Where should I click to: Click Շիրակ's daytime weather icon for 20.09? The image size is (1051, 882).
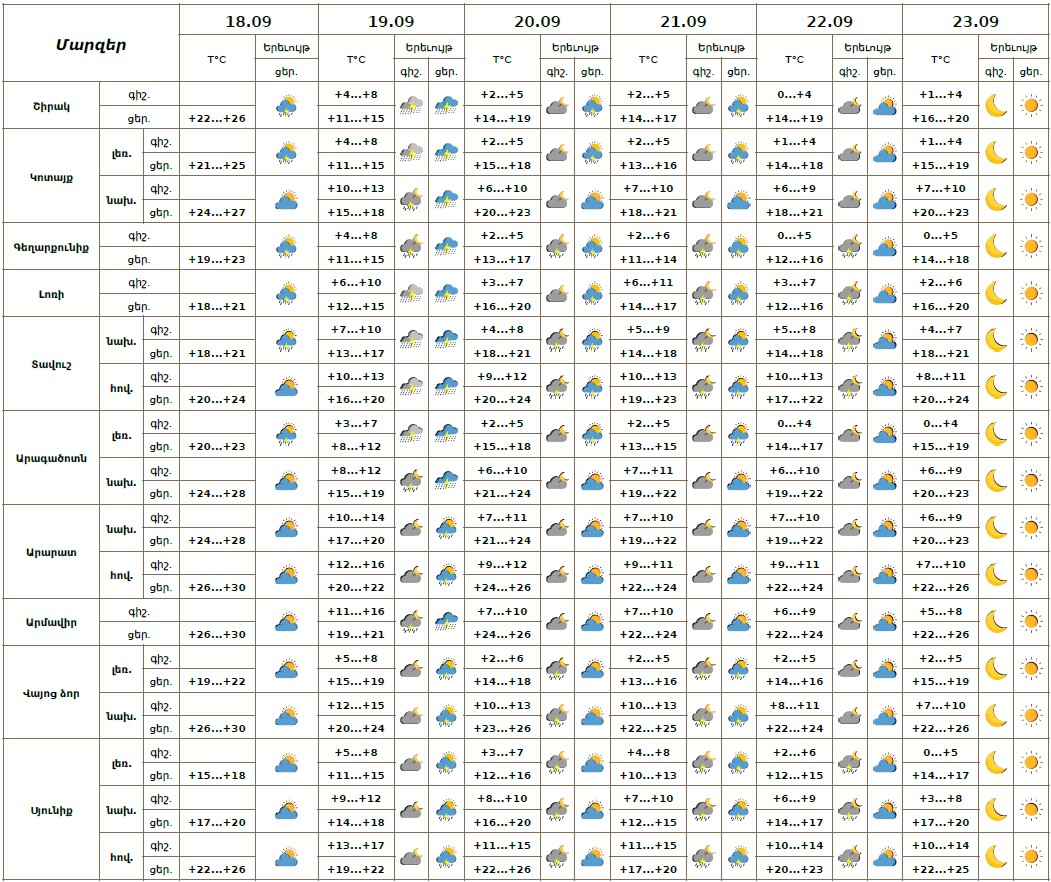(592, 105)
